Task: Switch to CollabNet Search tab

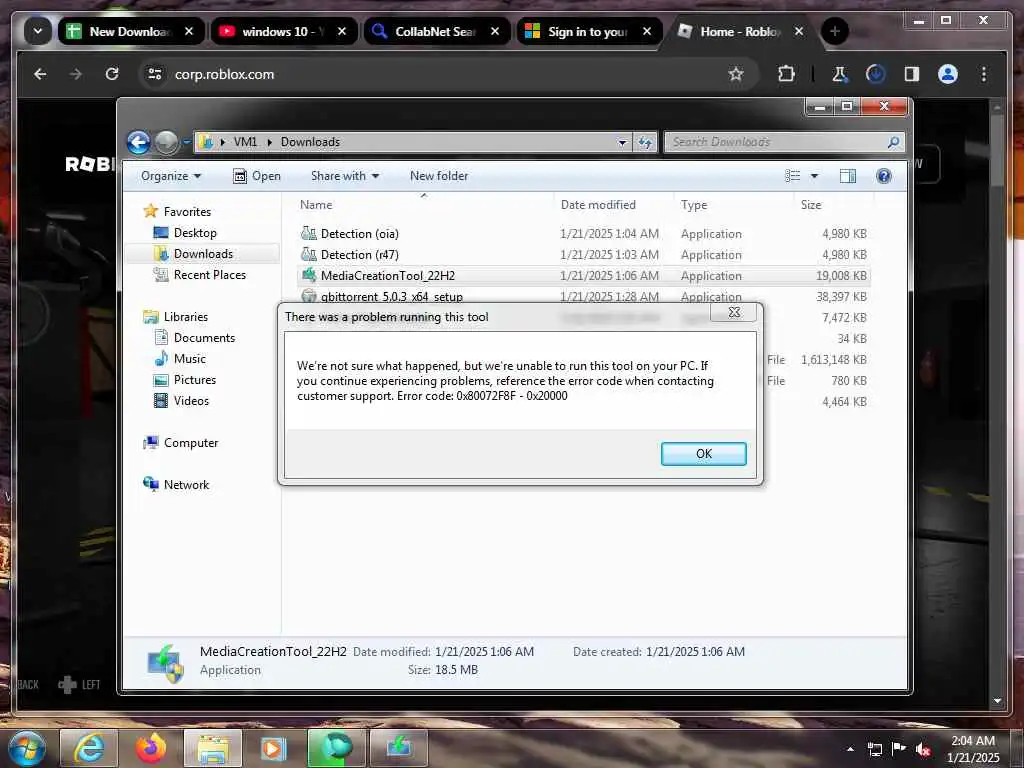Action: (436, 31)
